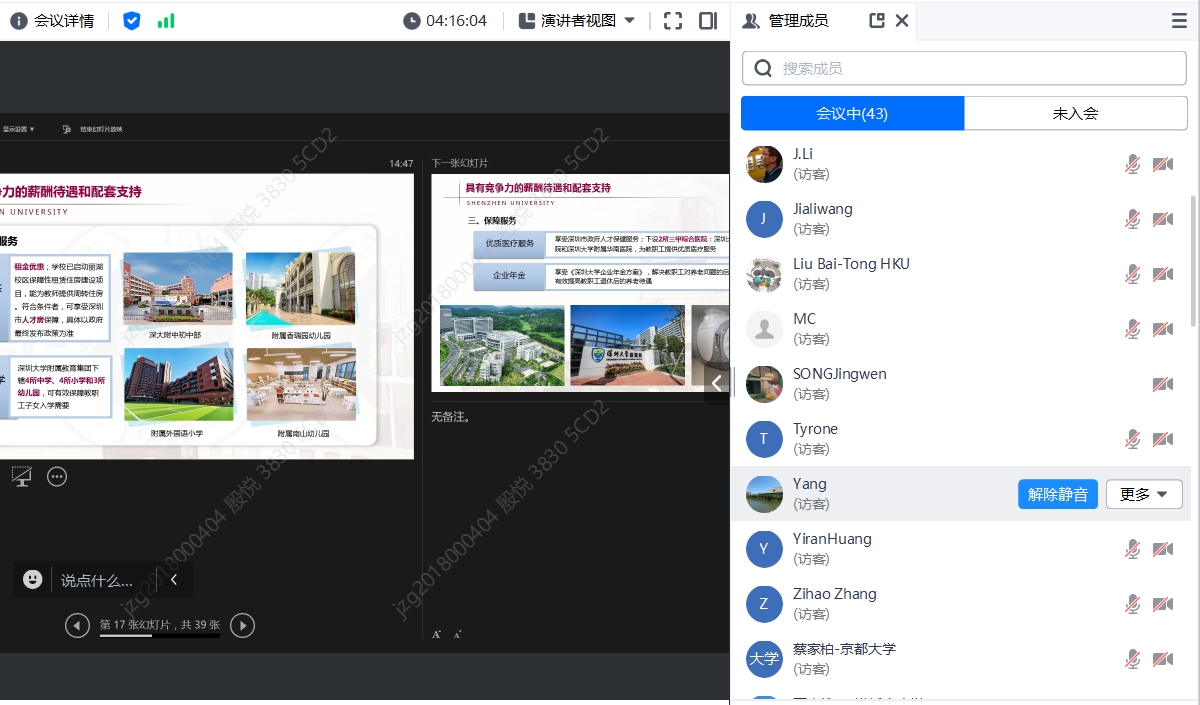The image size is (1200, 705).
Task: Switch to the 未入会 tab
Action: [1075, 113]
